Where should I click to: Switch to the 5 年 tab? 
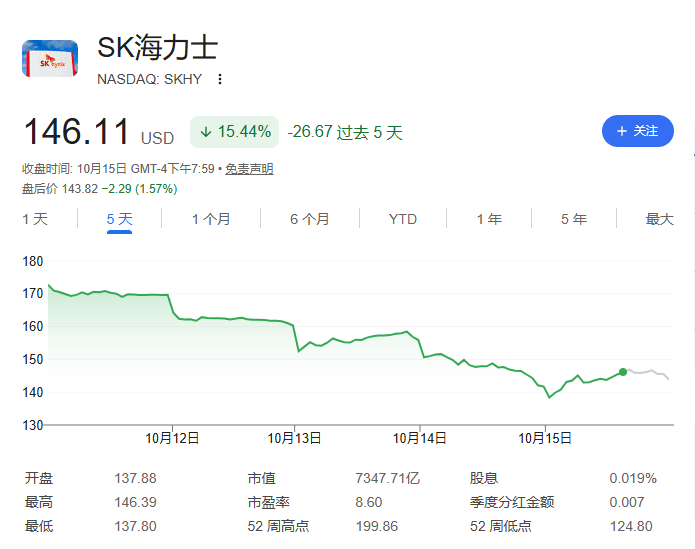pos(574,219)
